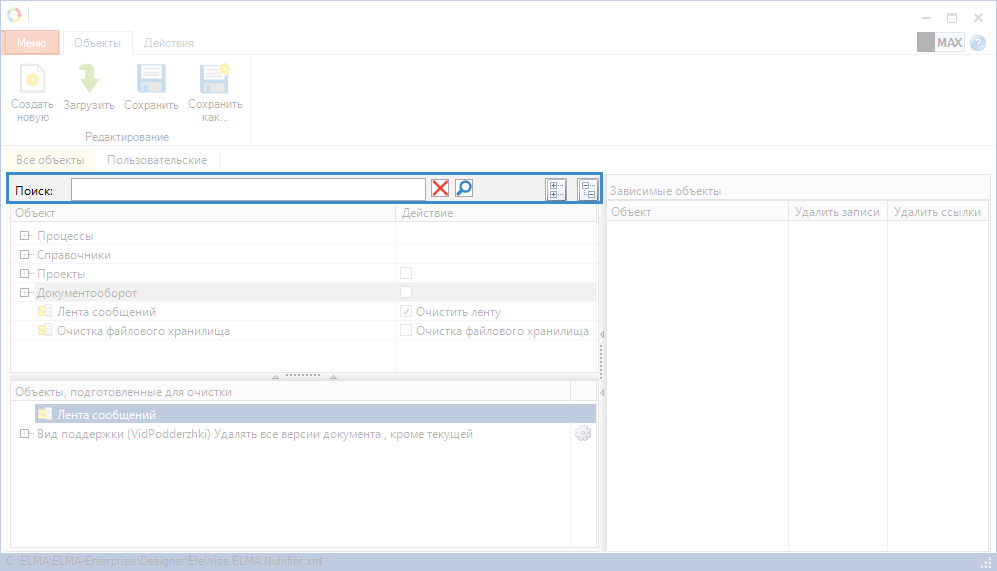Expand the Проекты tree node
Image resolution: width=997 pixels, height=571 pixels.
tap(24, 274)
